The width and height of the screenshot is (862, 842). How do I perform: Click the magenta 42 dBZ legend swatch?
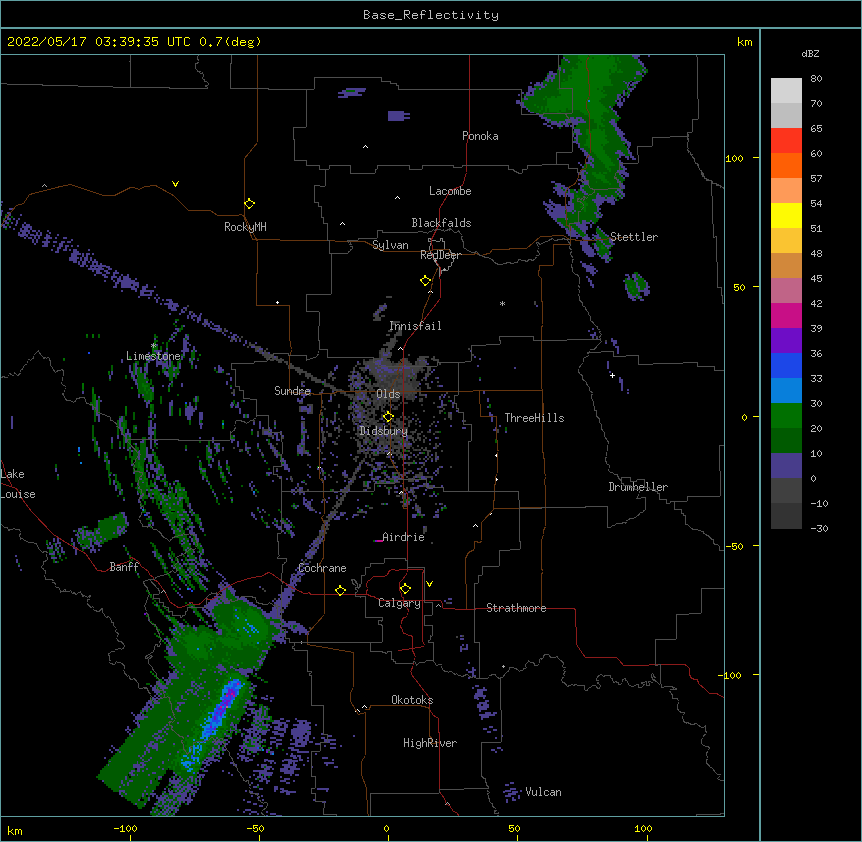pos(786,315)
